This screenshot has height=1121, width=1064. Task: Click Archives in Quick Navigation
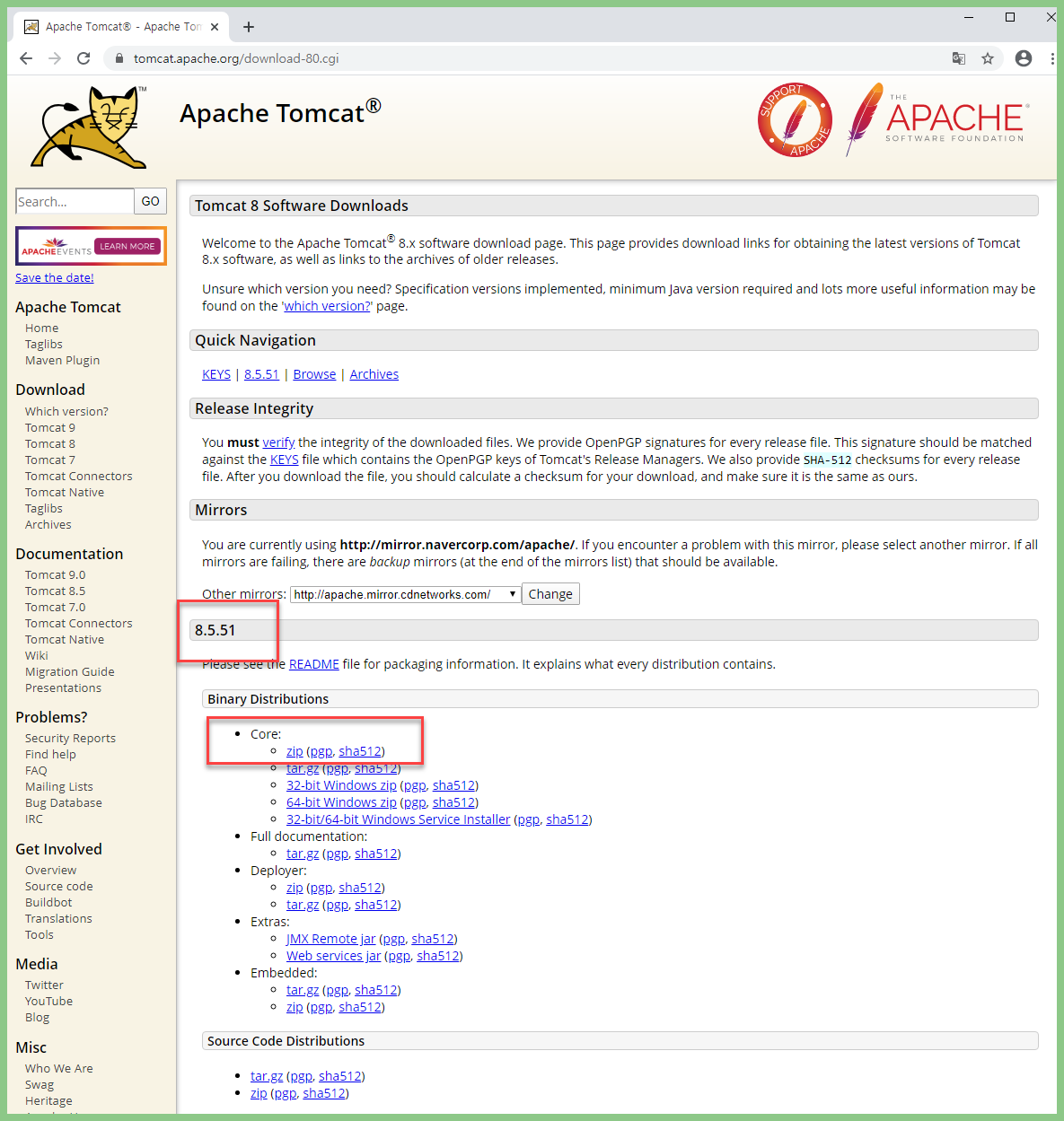[374, 374]
